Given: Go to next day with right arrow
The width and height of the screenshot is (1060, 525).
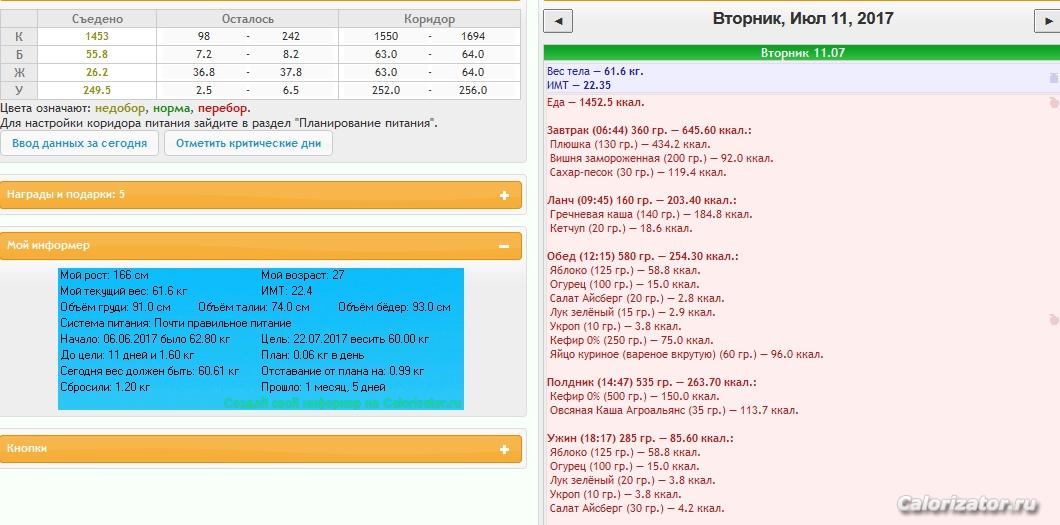Looking at the screenshot, I should click(1048, 21).
